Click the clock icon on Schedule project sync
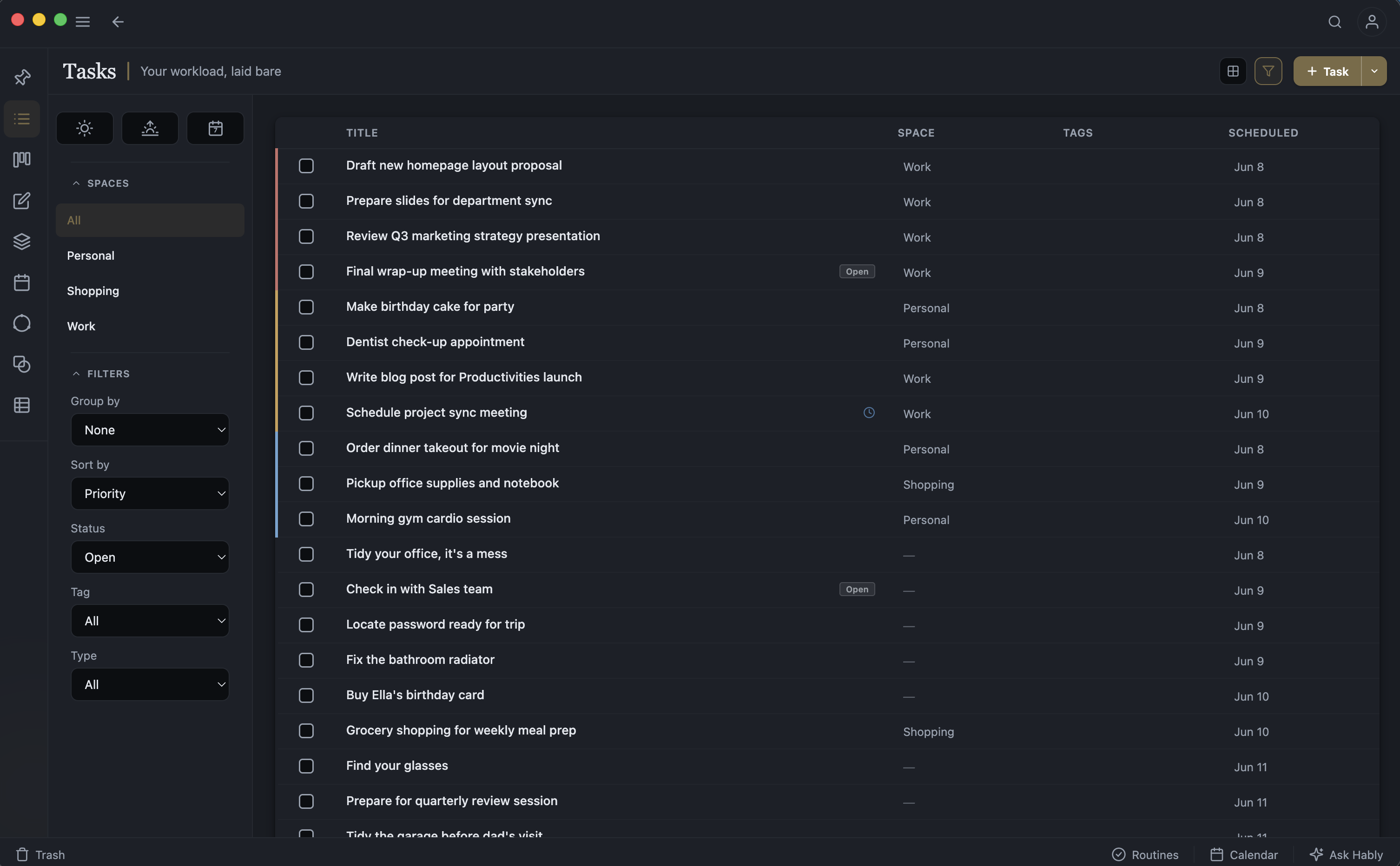The image size is (1400, 866). coord(869,413)
